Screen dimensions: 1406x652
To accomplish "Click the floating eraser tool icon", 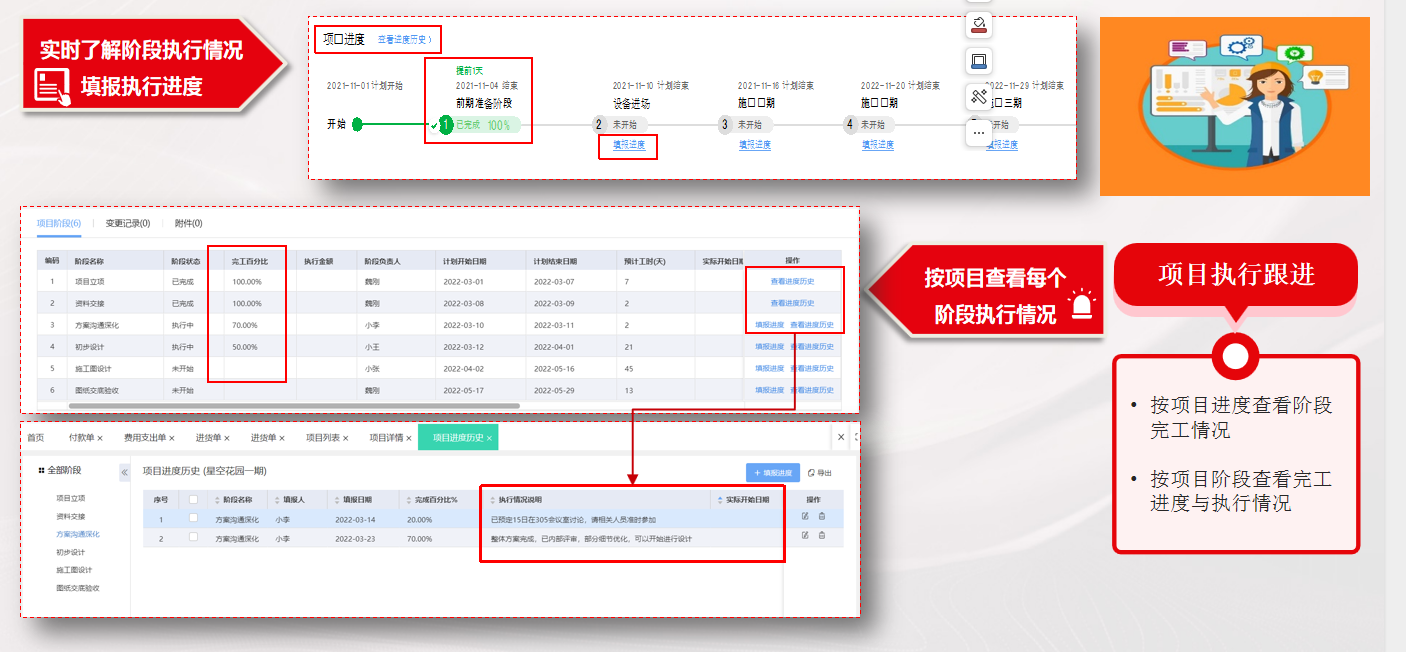I will [979, 24].
